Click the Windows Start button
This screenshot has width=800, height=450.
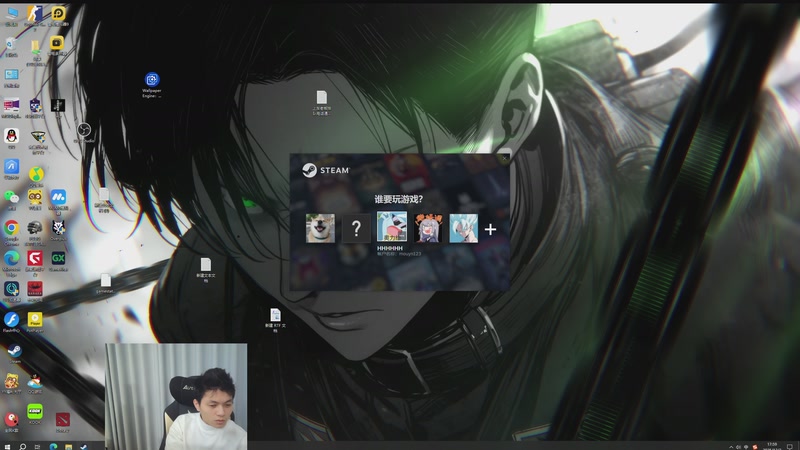click(x=7, y=446)
